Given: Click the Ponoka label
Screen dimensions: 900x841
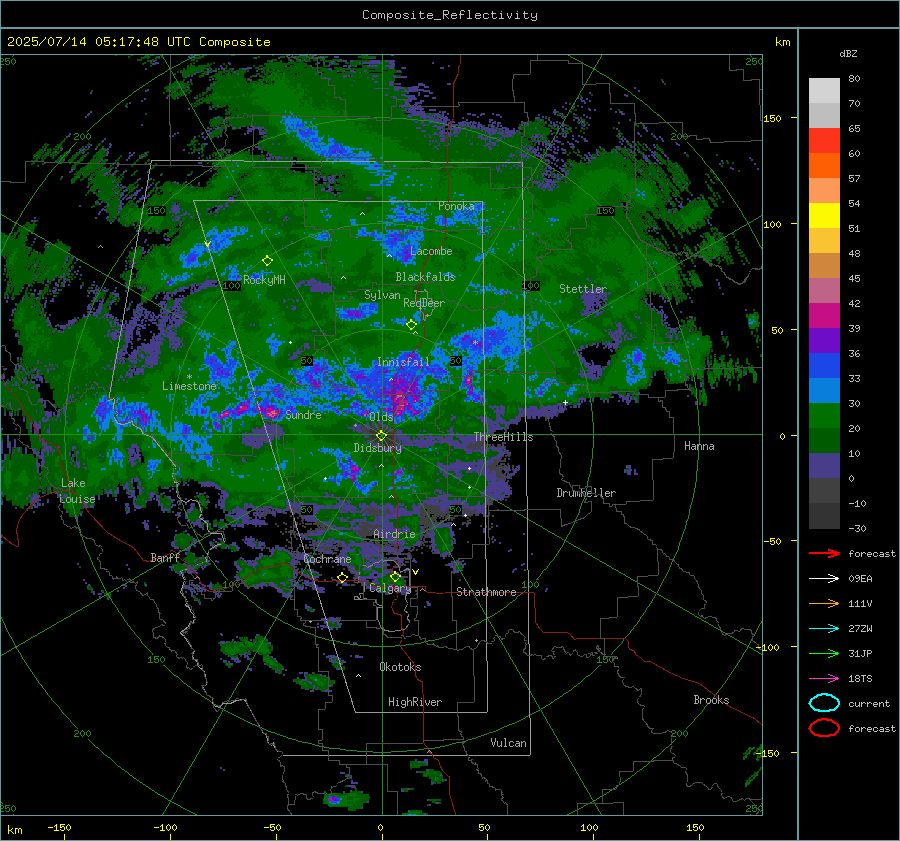Looking at the screenshot, I should (x=456, y=206).
